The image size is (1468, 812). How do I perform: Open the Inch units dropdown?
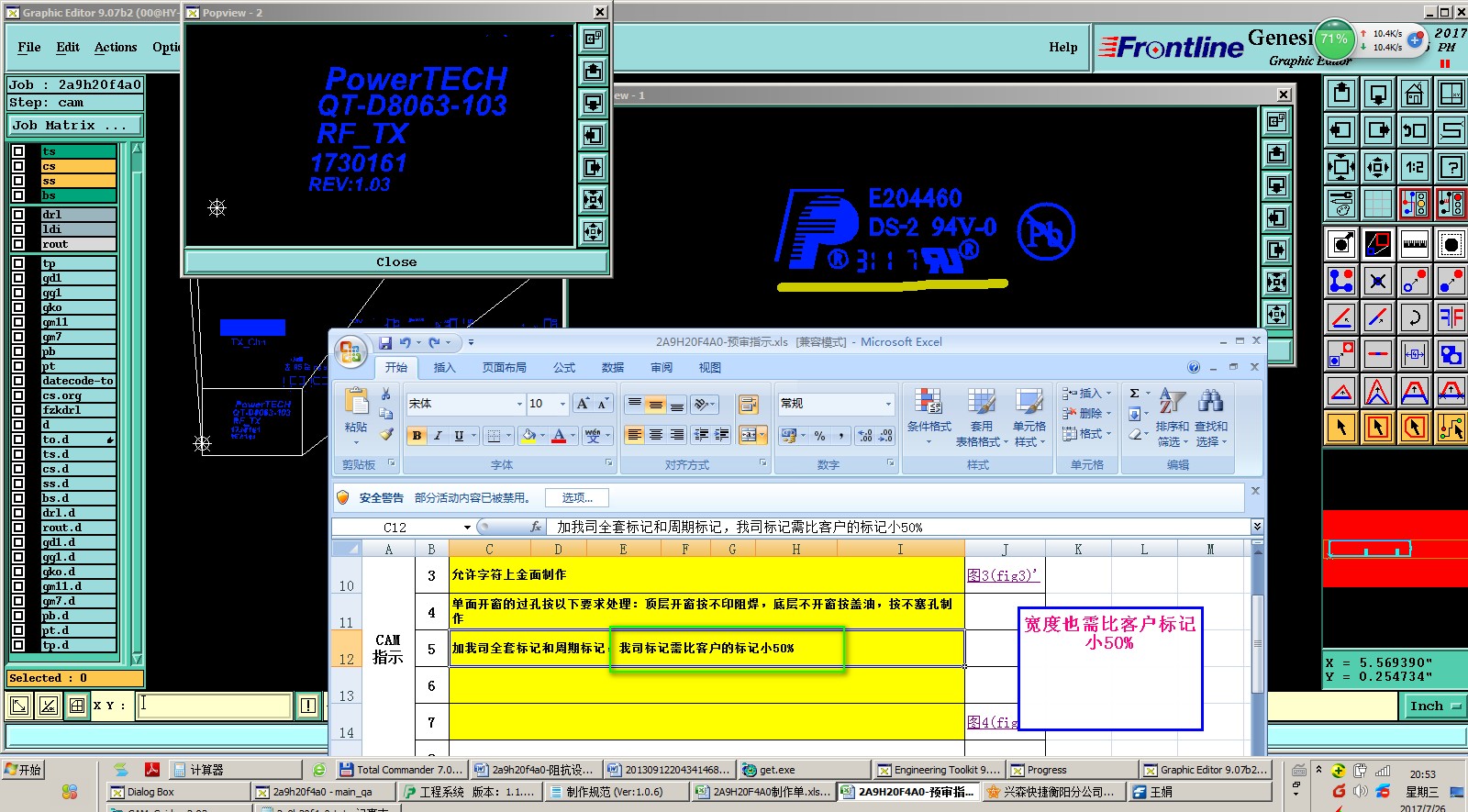tap(1434, 706)
